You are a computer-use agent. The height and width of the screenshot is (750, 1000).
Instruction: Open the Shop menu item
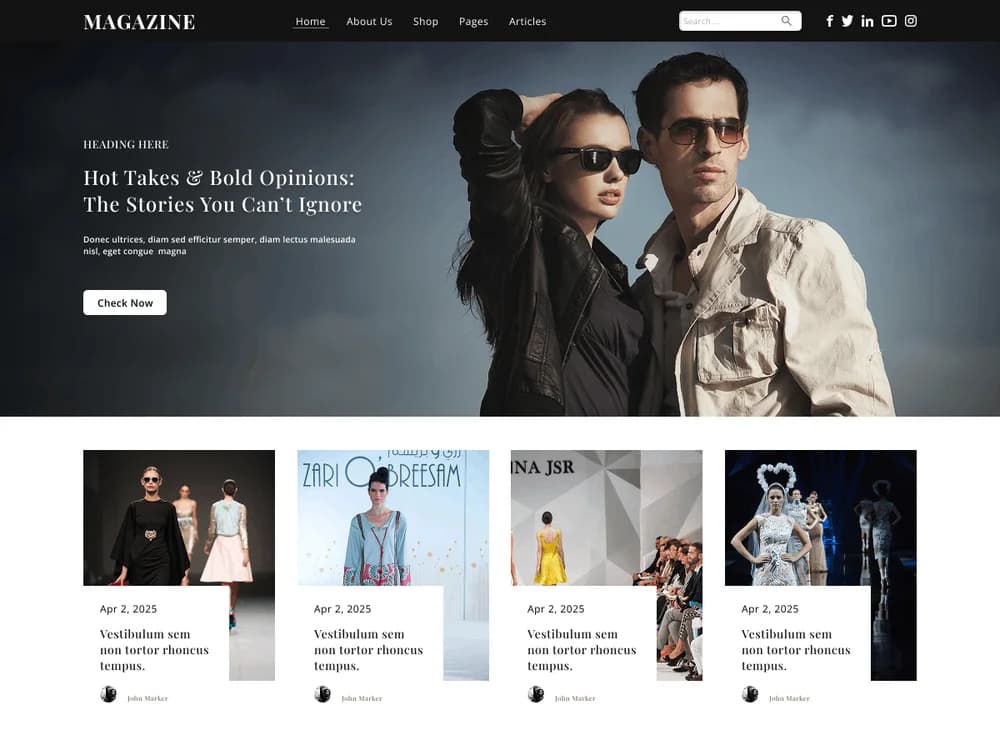[425, 21]
